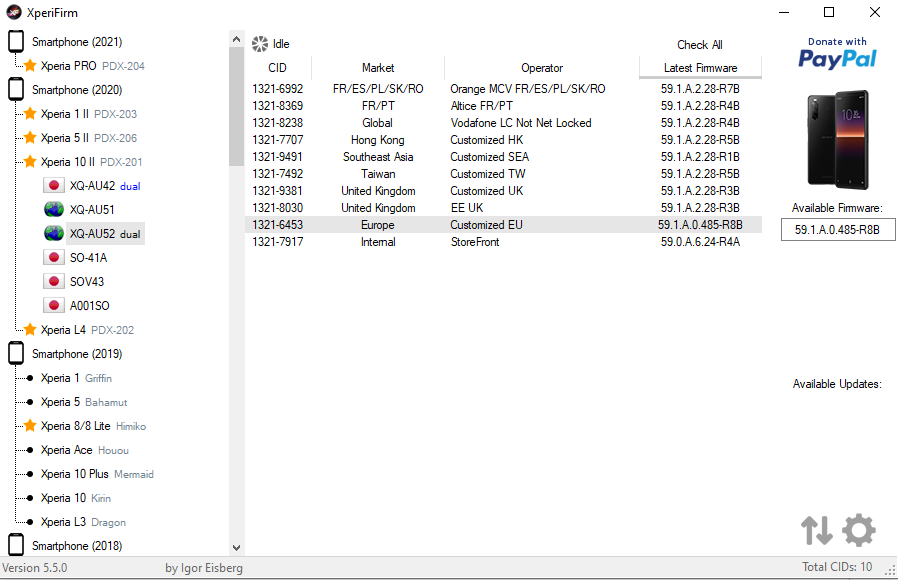Image resolution: width=898 pixels, height=580 pixels.
Task: Select Xperia 10 Kirin
Action: tap(76, 498)
